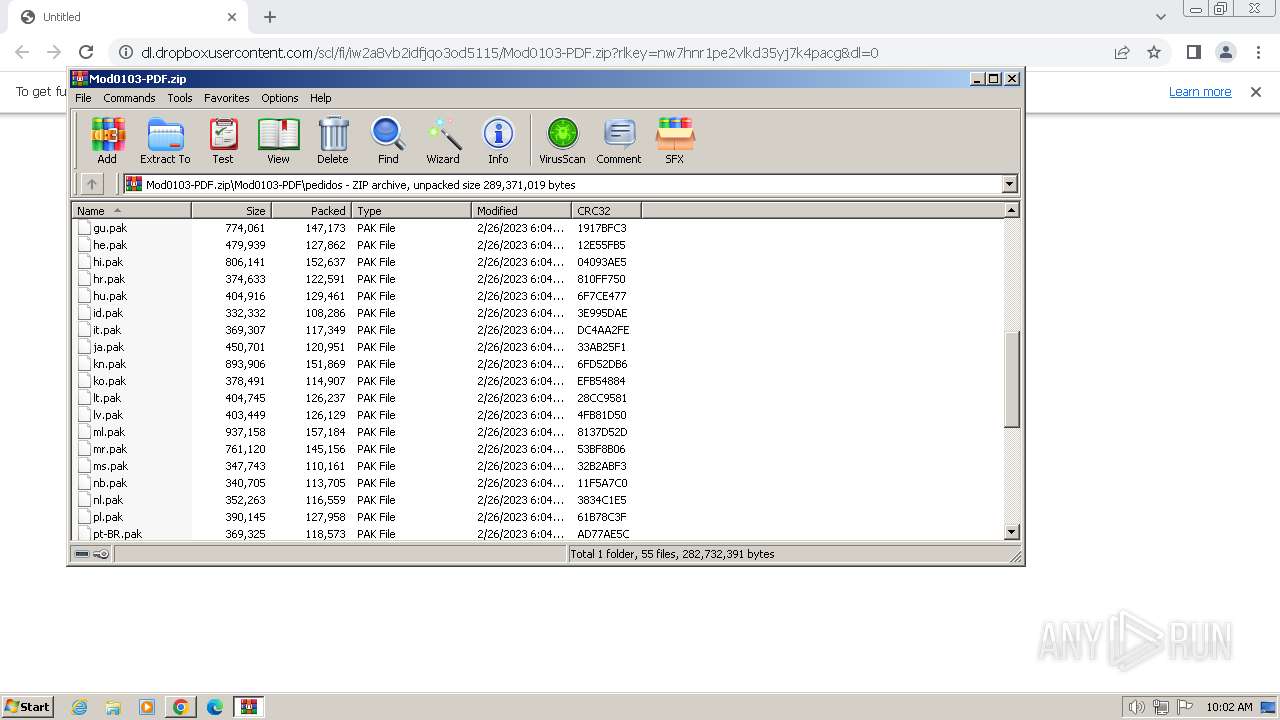The image size is (1280, 720).
Task: Click the Chrome address bar URL
Action: [510, 52]
